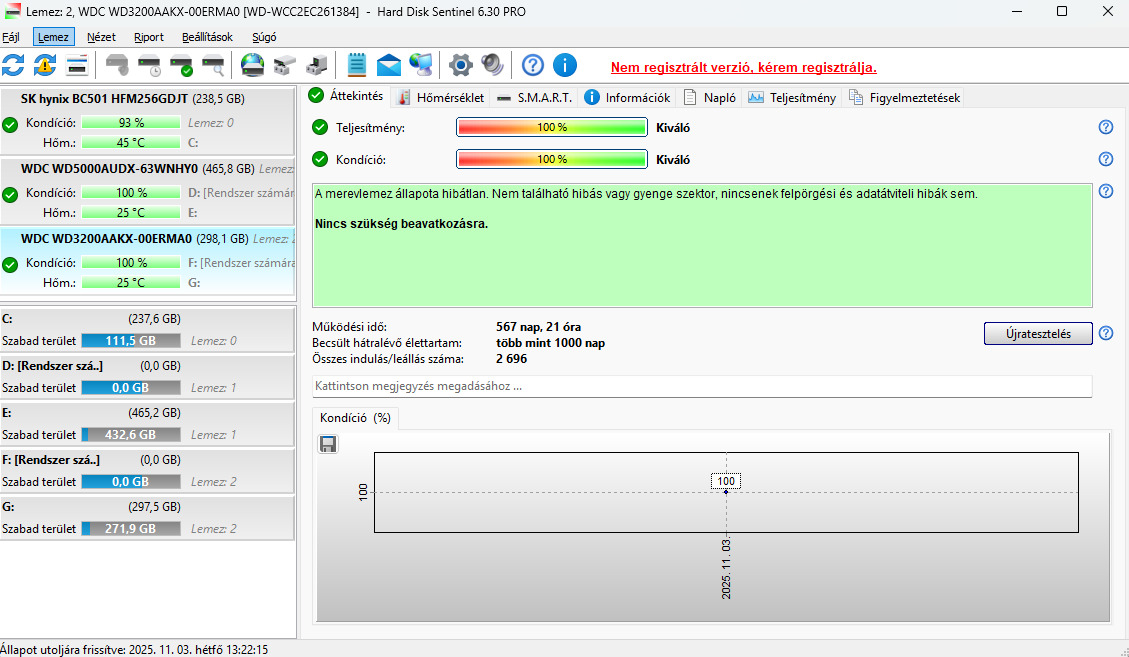The image size is (1129, 657).
Task: Click the Újratesztelés button
Action: (1038, 334)
